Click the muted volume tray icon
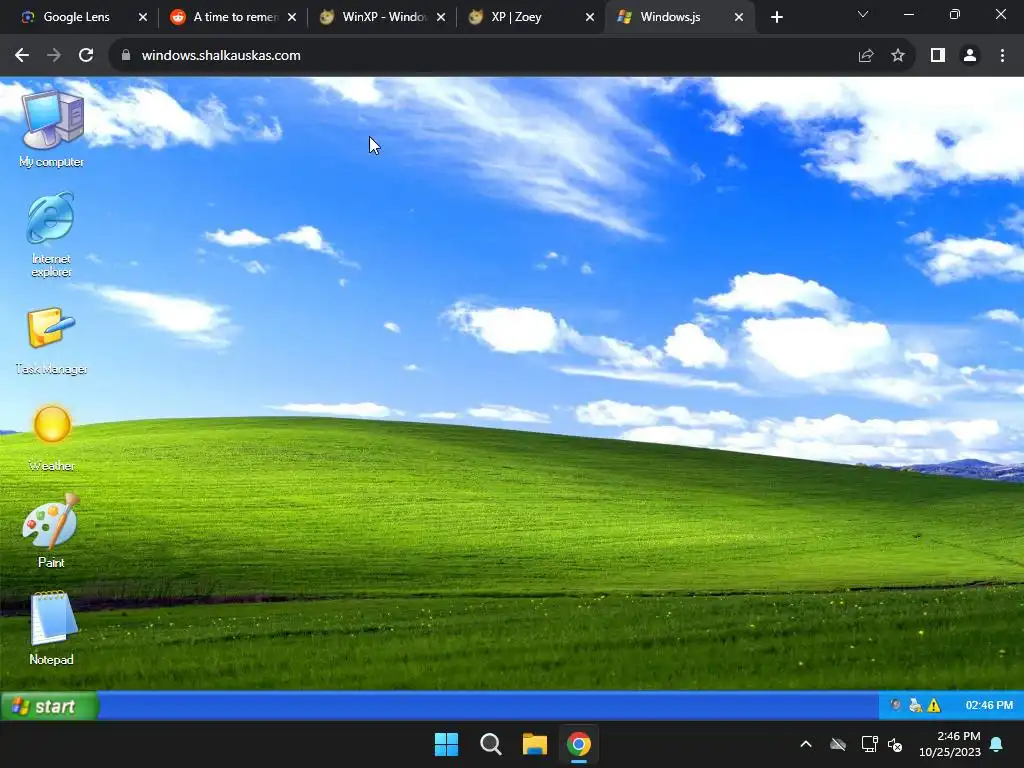Screen dimensions: 1024x768 pos(895,744)
